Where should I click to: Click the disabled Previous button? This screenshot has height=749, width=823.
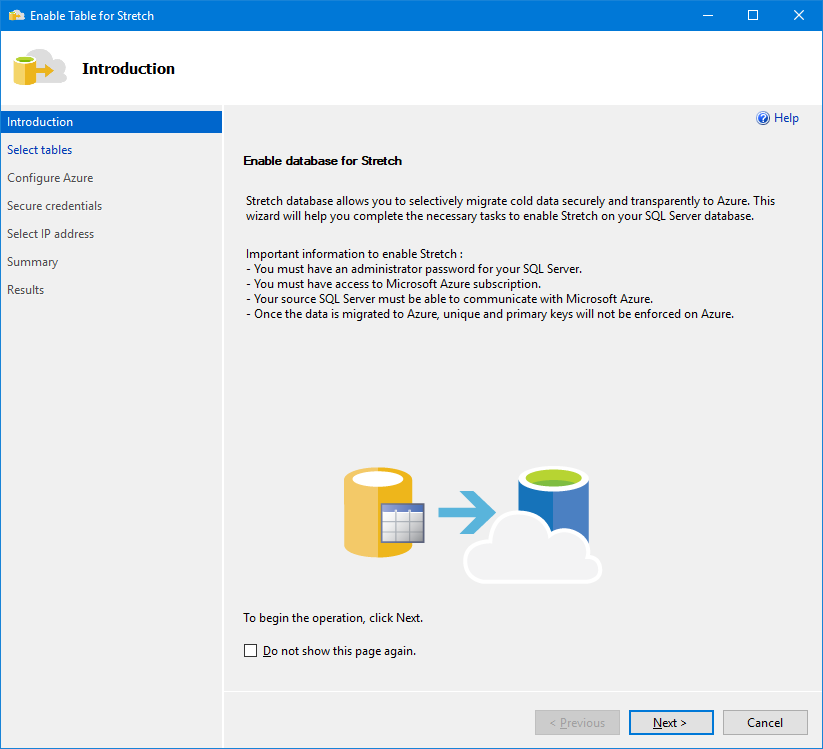(x=577, y=723)
